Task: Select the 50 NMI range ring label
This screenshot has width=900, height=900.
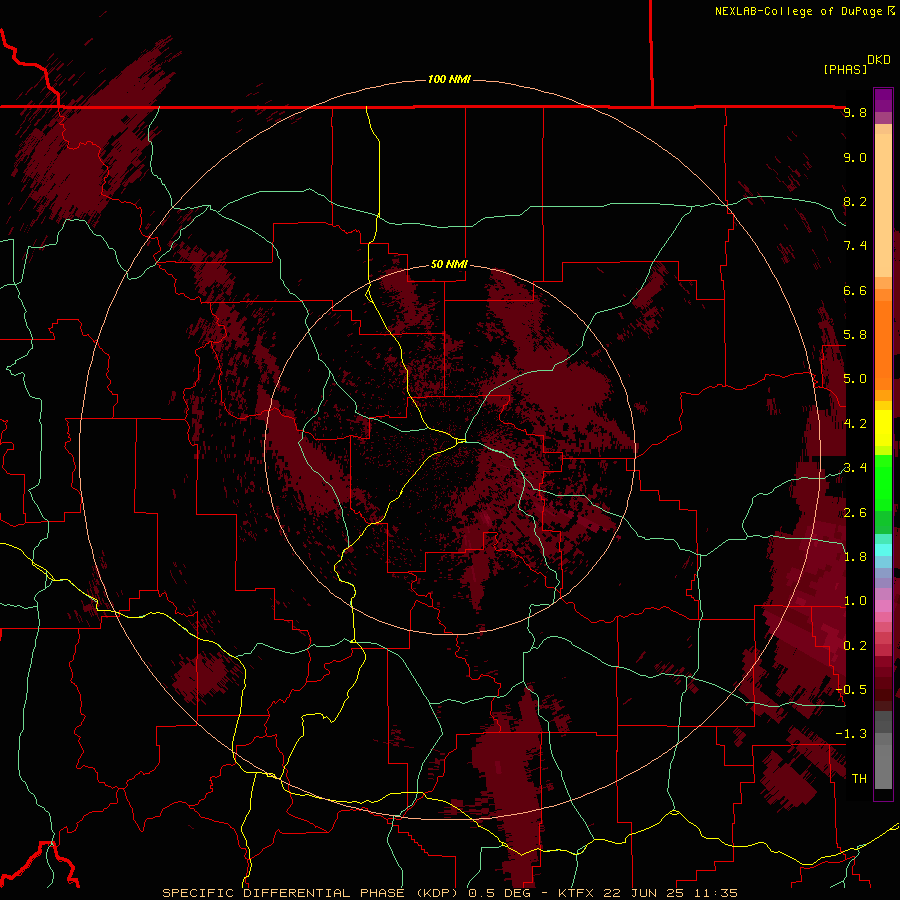Action: (x=449, y=264)
